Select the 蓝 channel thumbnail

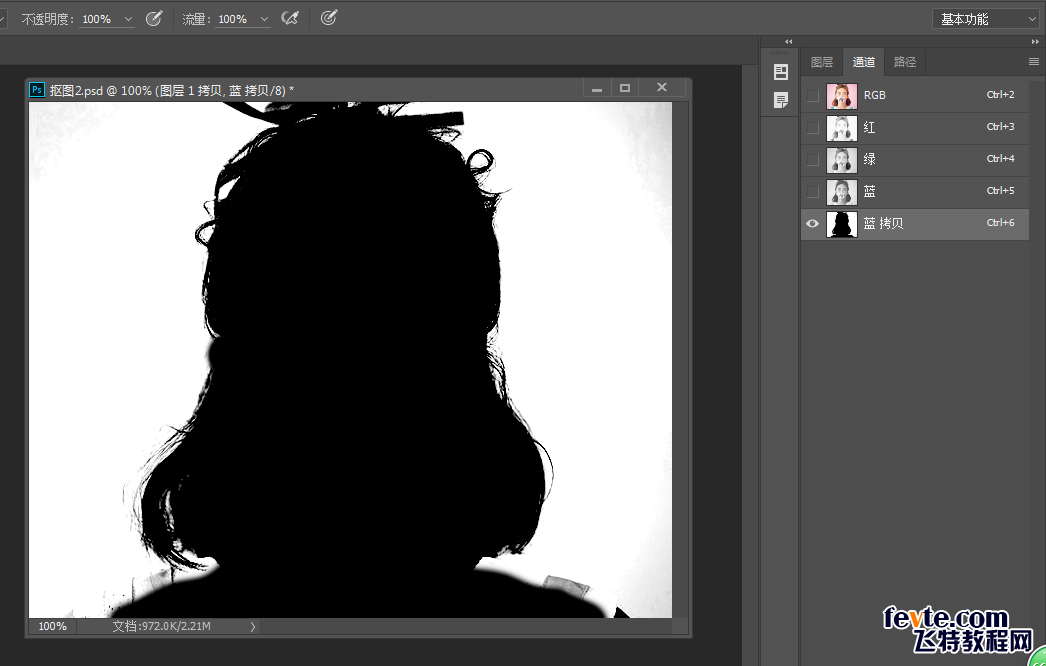click(841, 192)
